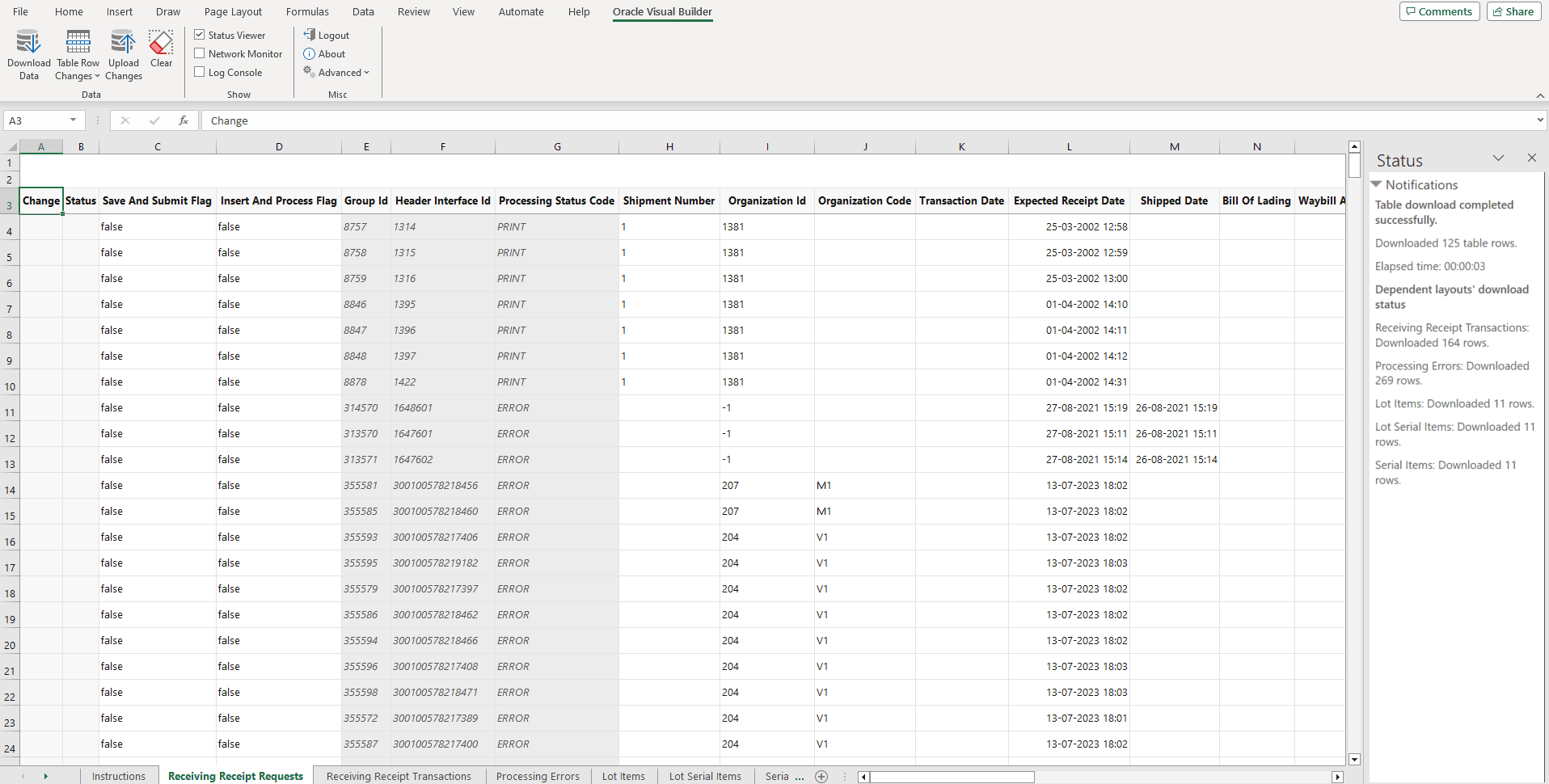1549x784 pixels.
Task: Open the Name Box dropdown
Action: pos(74,120)
